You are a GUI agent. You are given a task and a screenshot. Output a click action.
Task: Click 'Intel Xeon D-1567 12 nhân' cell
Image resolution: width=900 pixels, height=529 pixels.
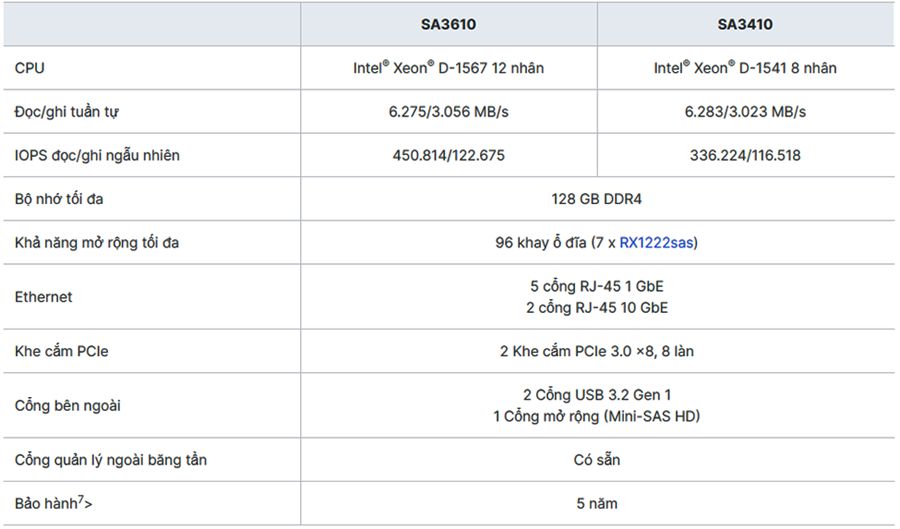point(448,68)
